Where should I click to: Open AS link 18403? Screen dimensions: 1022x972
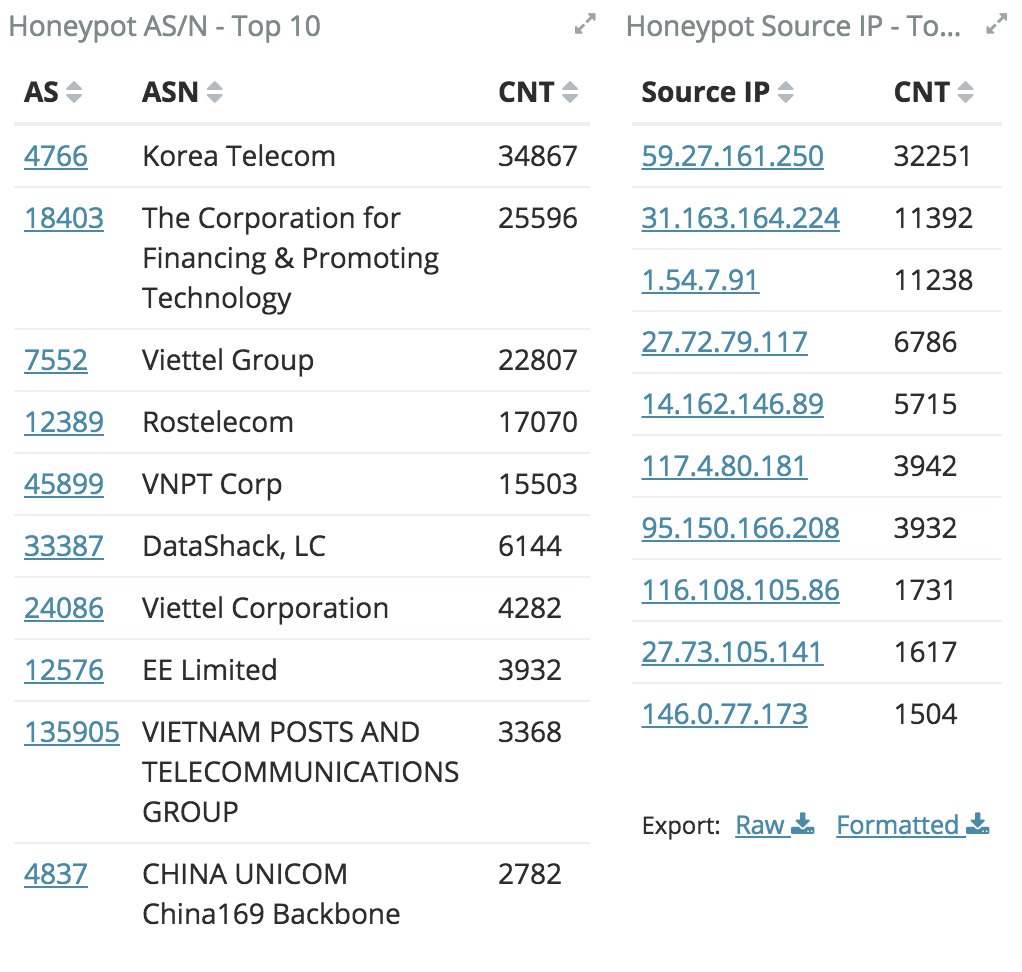click(64, 218)
